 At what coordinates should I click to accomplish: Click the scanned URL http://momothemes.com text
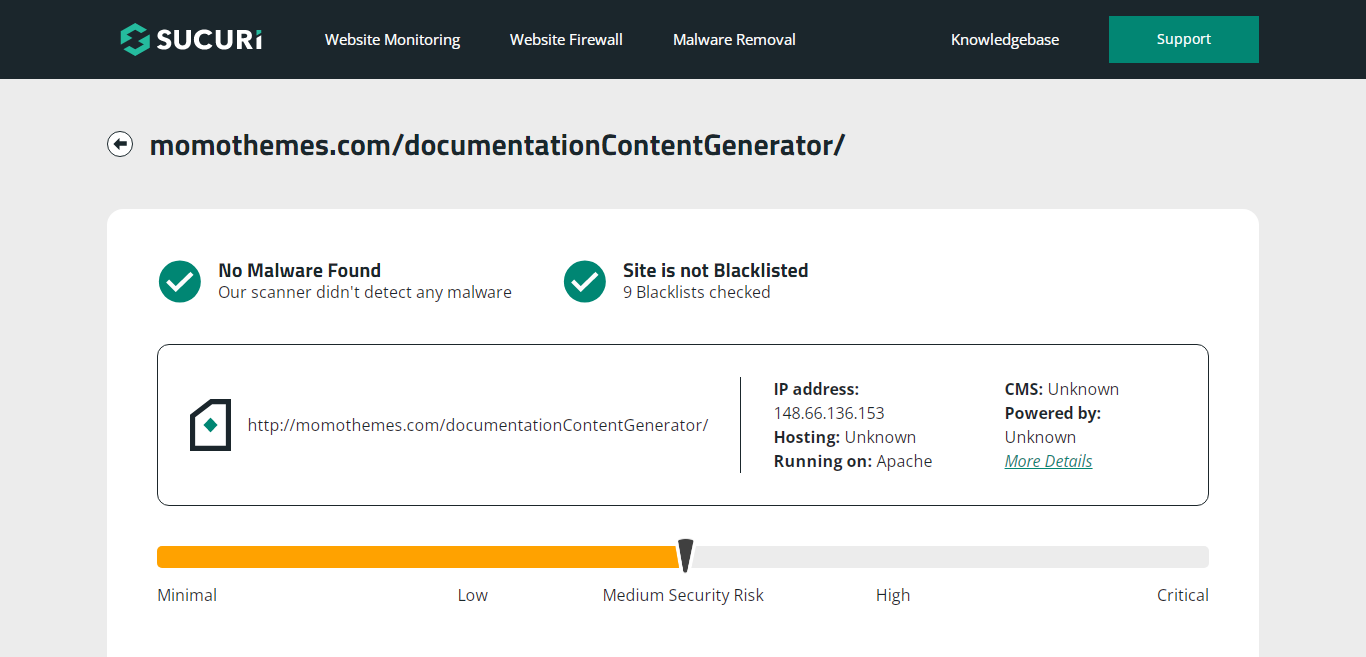[477, 425]
